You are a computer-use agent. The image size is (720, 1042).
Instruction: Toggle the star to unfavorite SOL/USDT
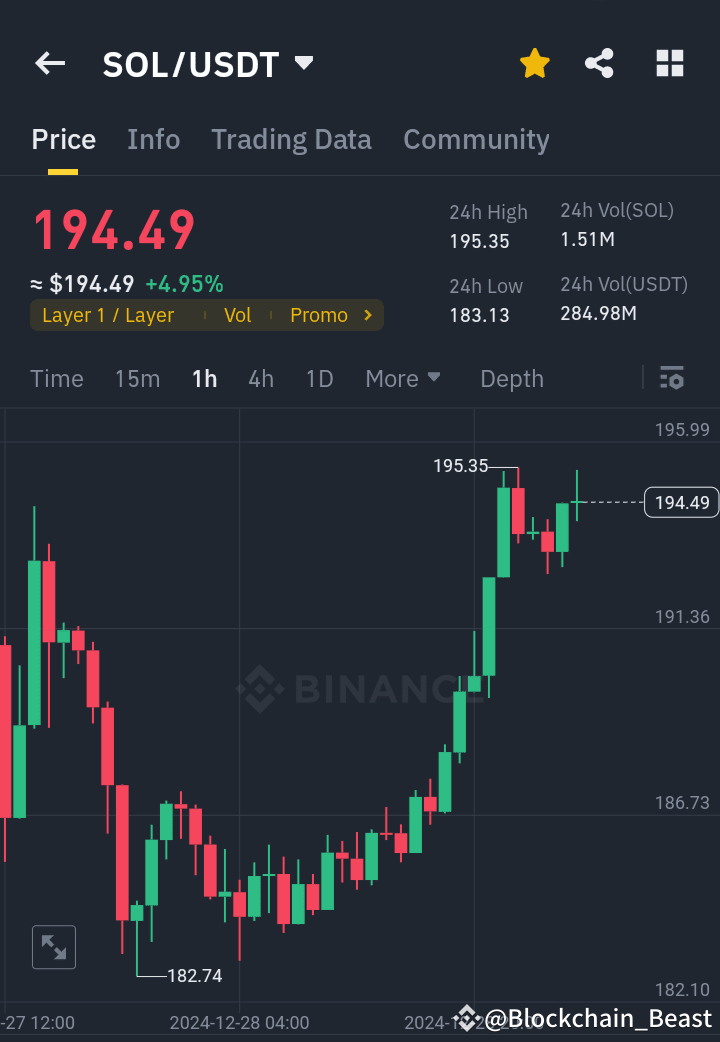(534, 63)
